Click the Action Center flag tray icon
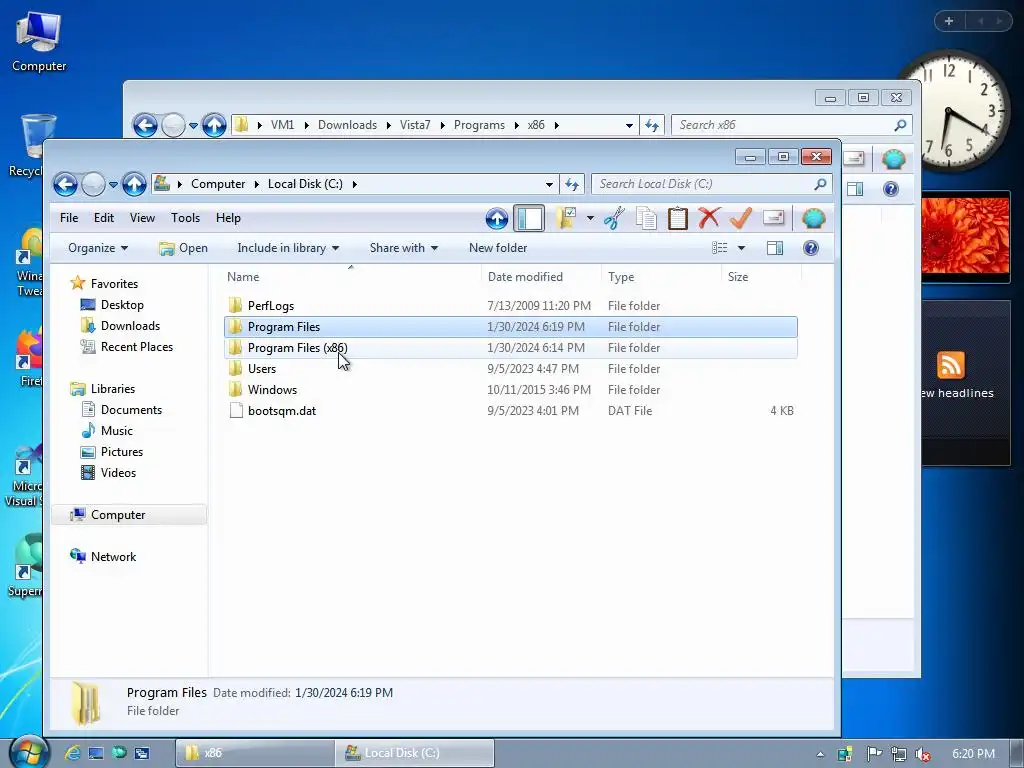Image resolution: width=1024 pixels, height=768 pixels. [874, 754]
